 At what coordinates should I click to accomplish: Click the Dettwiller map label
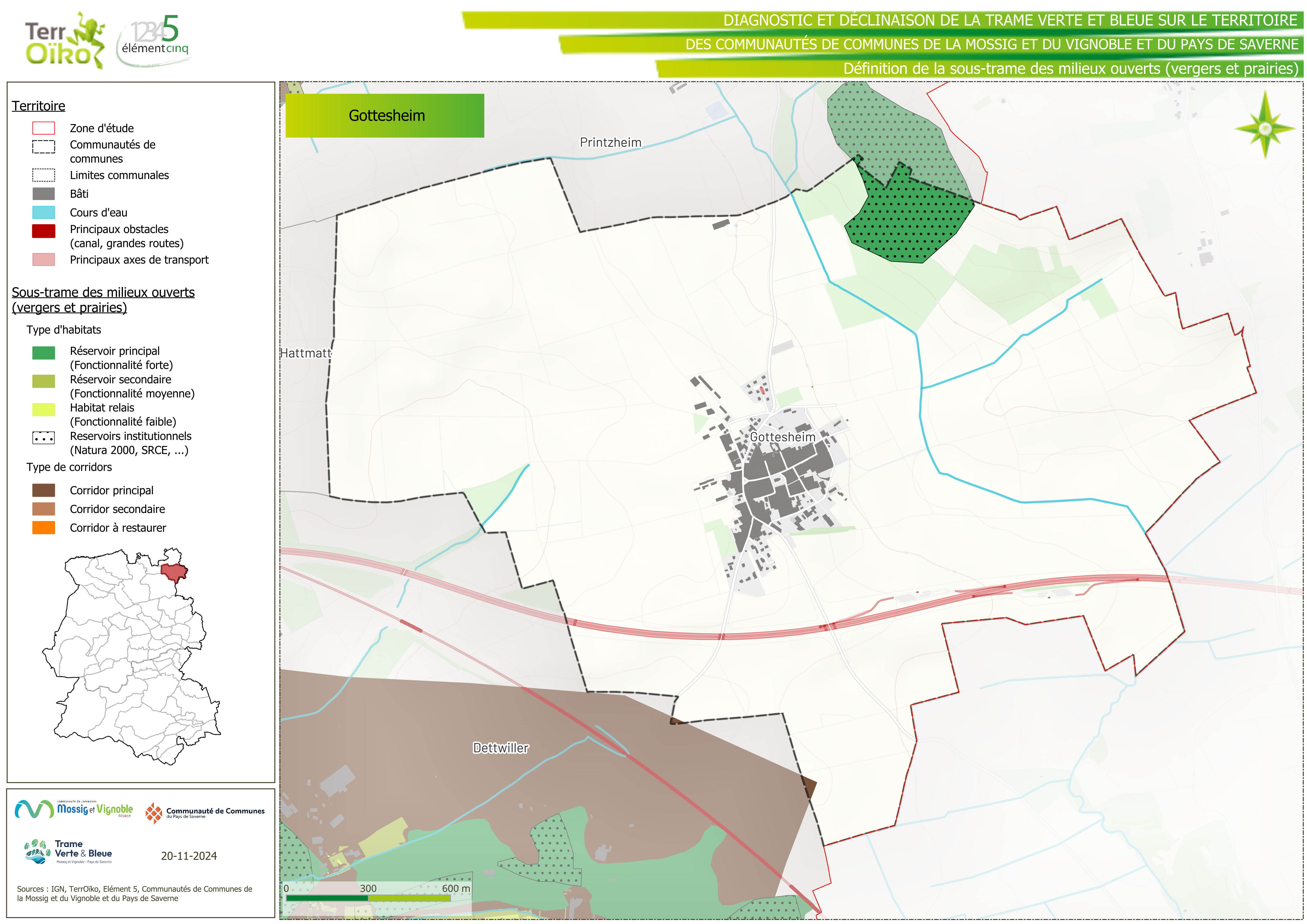tap(500, 748)
